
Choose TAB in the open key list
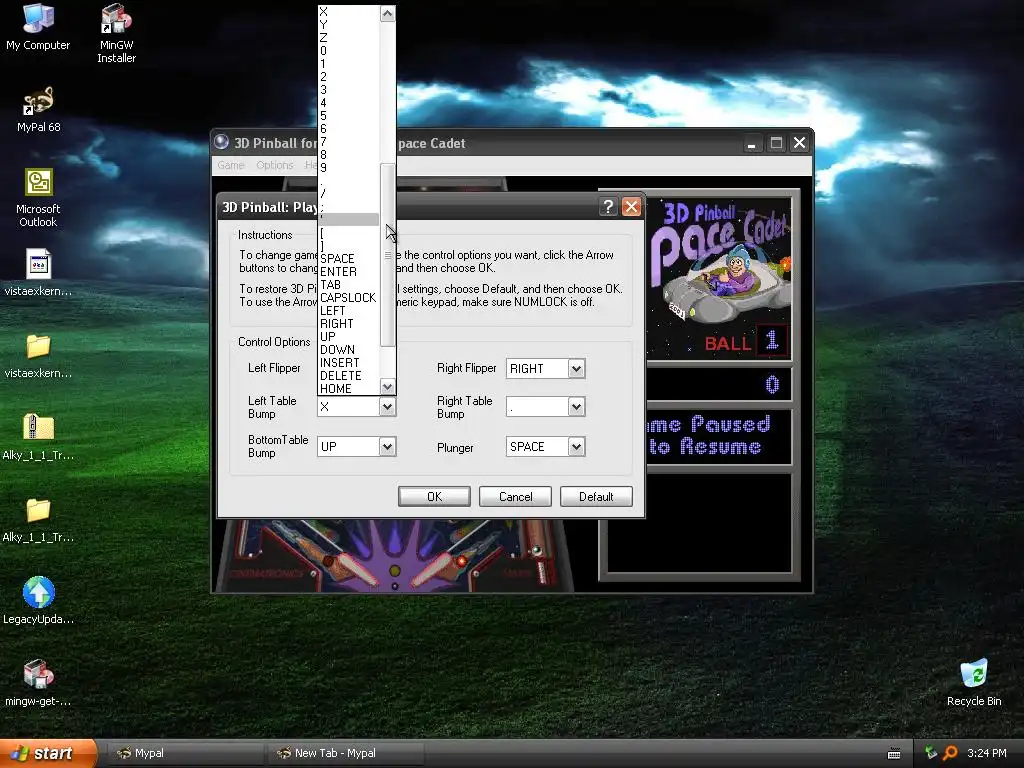[349, 285]
